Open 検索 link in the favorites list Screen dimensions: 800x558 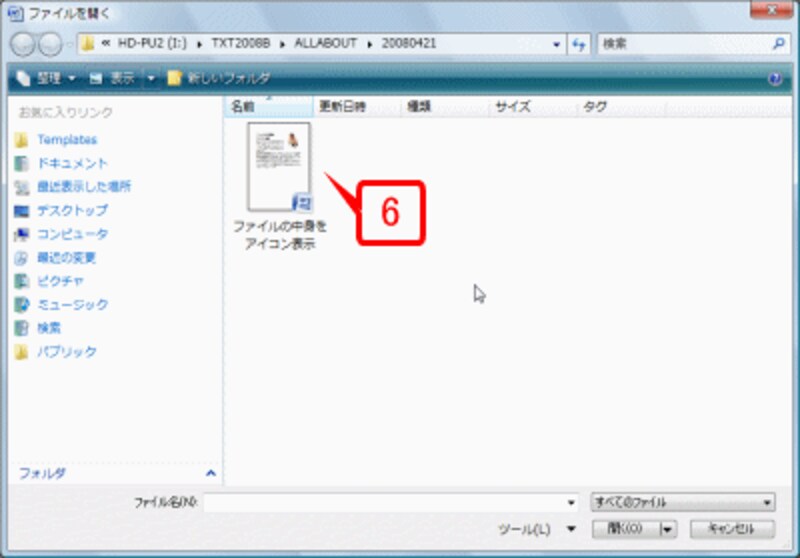pyautogui.click(x=49, y=328)
